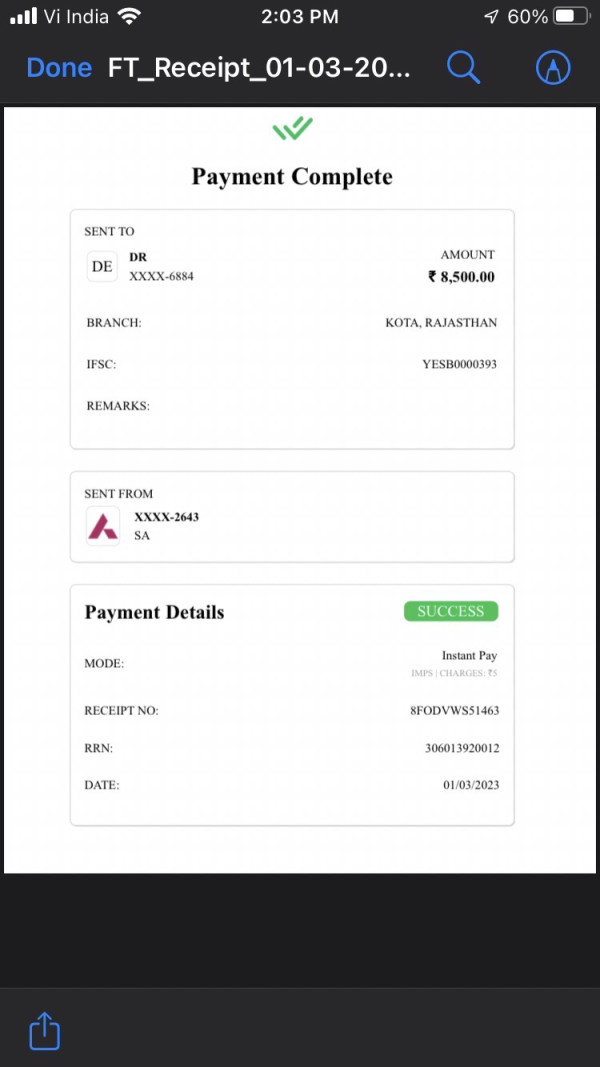Tap the green double-checkmark icon
Image resolution: width=600 pixels, height=1067 pixels.
pos(293,128)
